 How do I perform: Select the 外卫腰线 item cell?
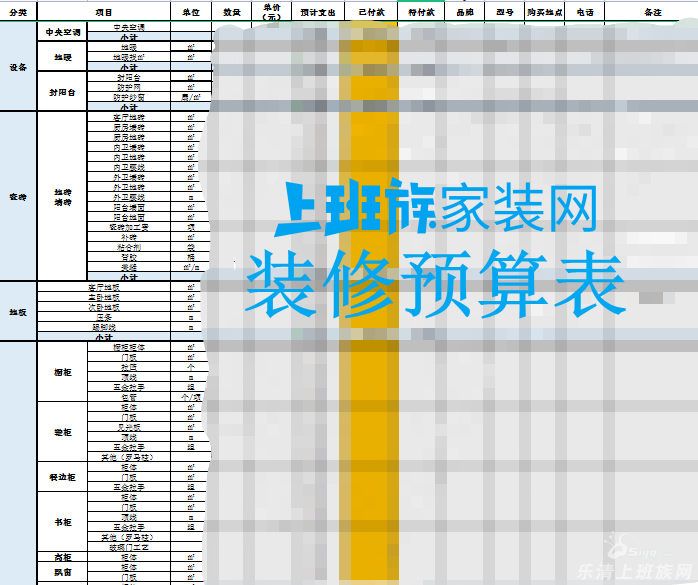pyautogui.click(x=129, y=197)
